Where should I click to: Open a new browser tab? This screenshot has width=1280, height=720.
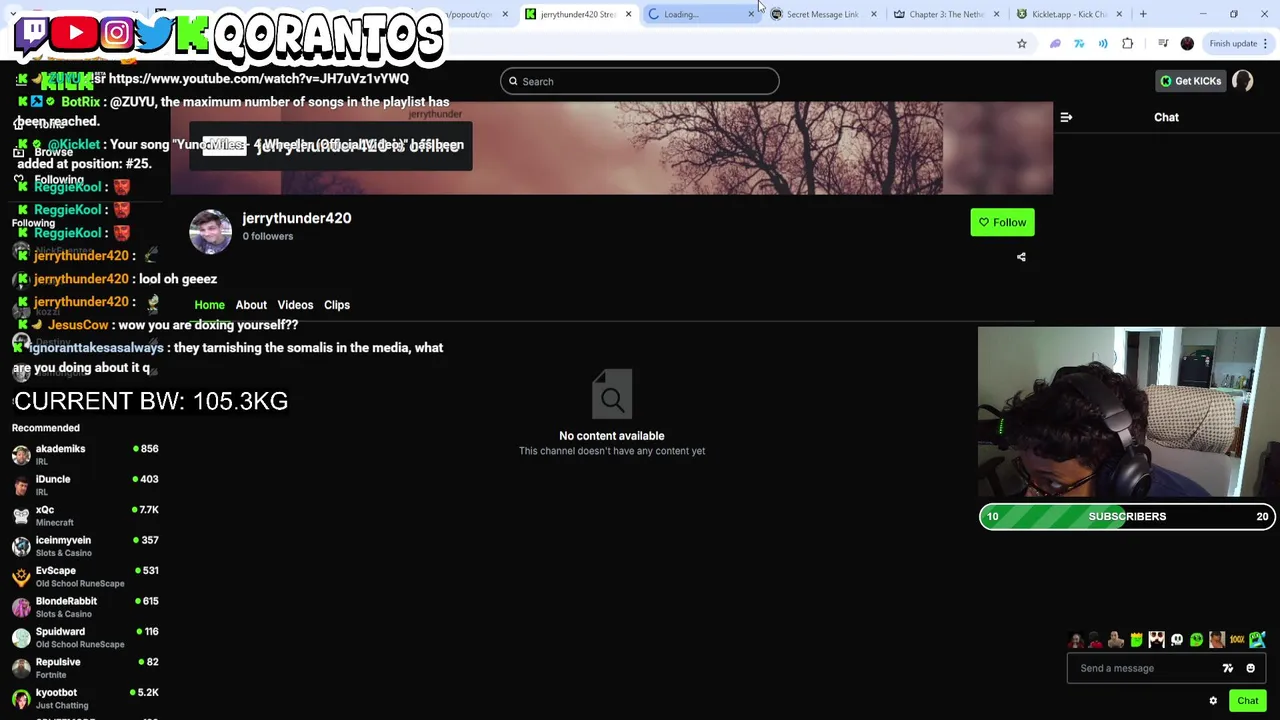1143,14
